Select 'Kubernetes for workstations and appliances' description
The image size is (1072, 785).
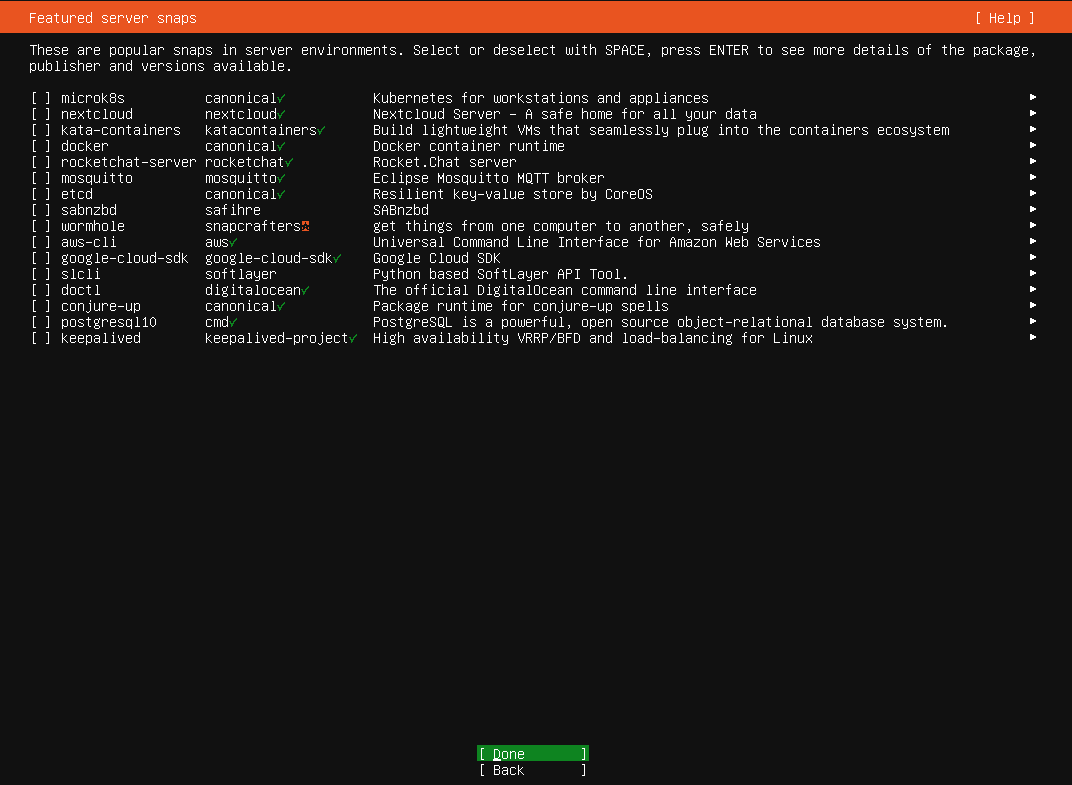coord(541,98)
